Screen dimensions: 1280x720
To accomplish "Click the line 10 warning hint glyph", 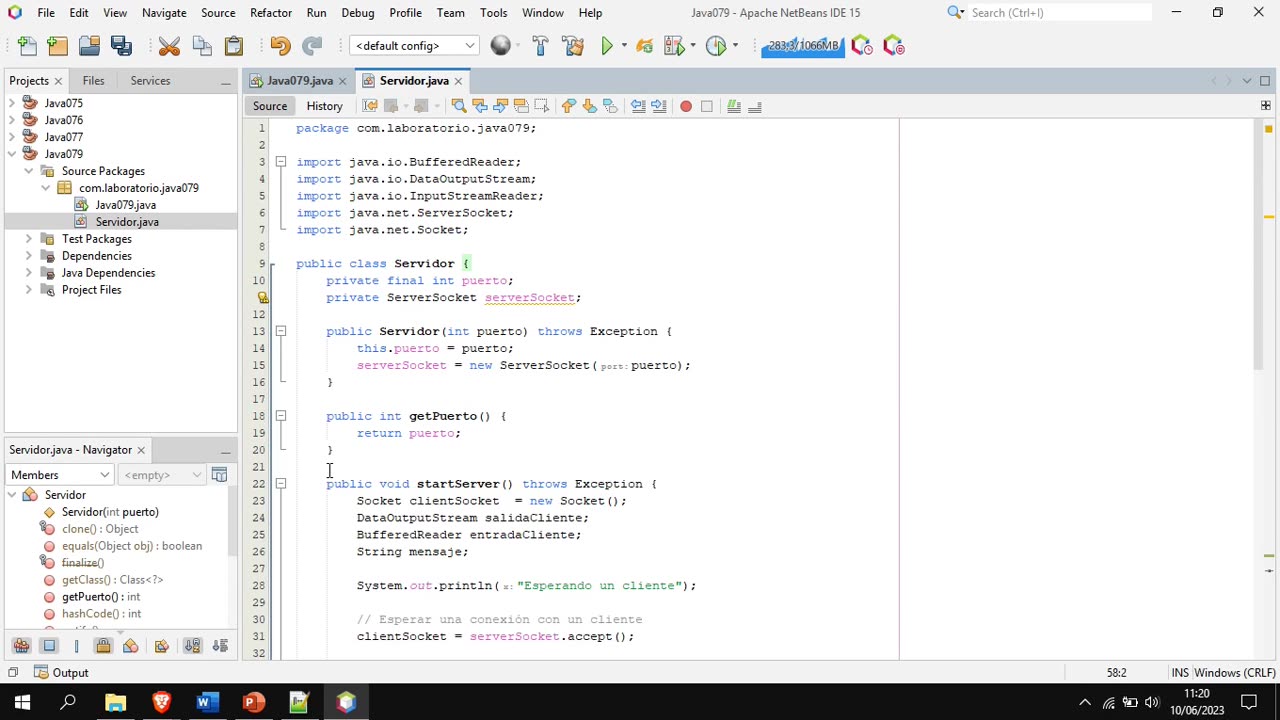I will pyautogui.click(x=263, y=298).
